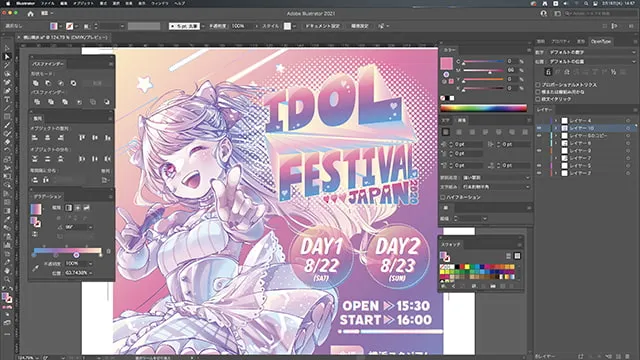Select the Direct Selection arrow tool

tap(7, 57)
